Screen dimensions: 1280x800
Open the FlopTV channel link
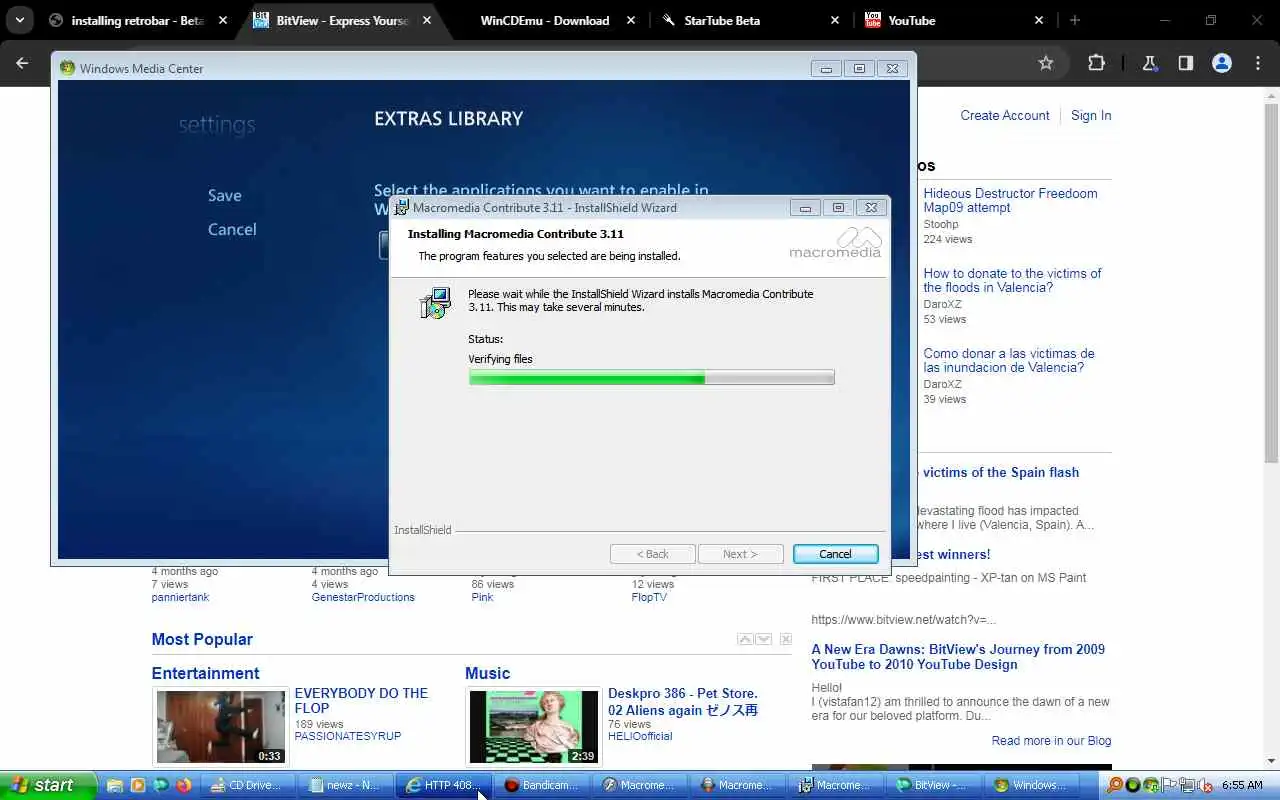(649, 597)
